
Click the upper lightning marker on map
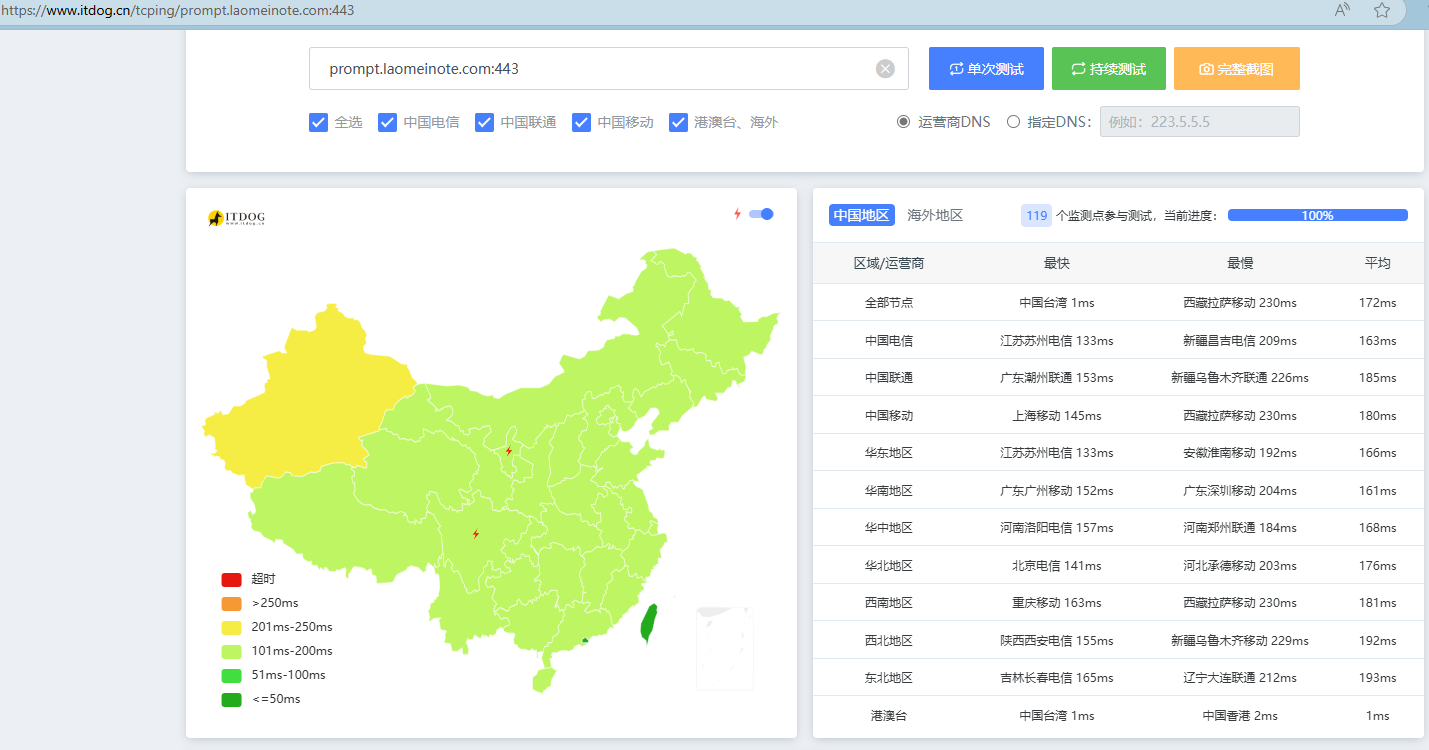(x=509, y=451)
